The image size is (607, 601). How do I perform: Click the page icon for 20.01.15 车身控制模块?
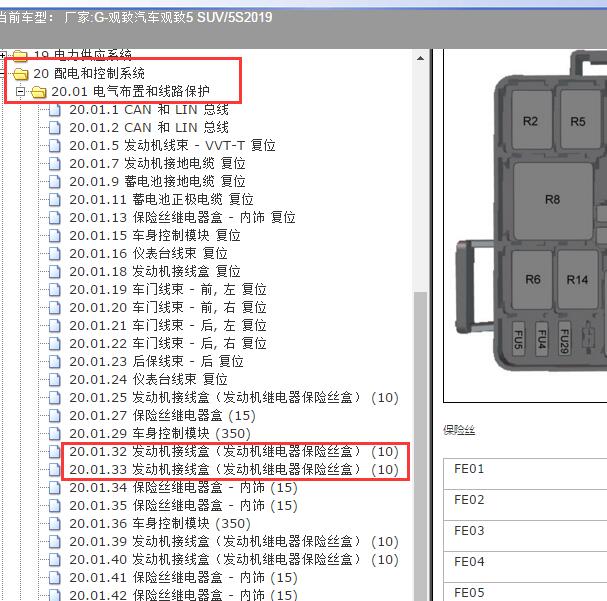pyautogui.click(x=55, y=235)
